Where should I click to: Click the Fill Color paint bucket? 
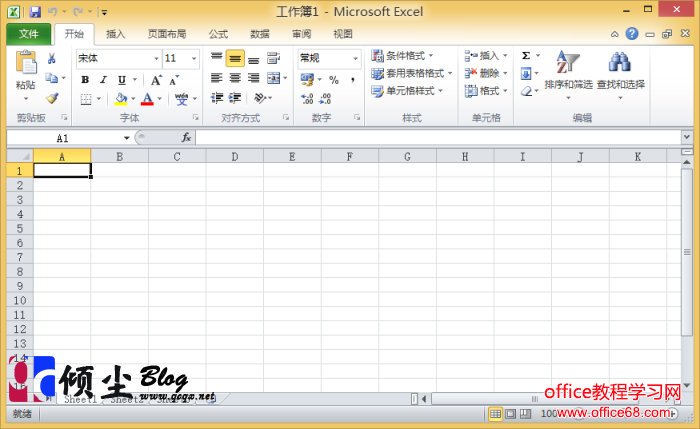[x=121, y=99]
